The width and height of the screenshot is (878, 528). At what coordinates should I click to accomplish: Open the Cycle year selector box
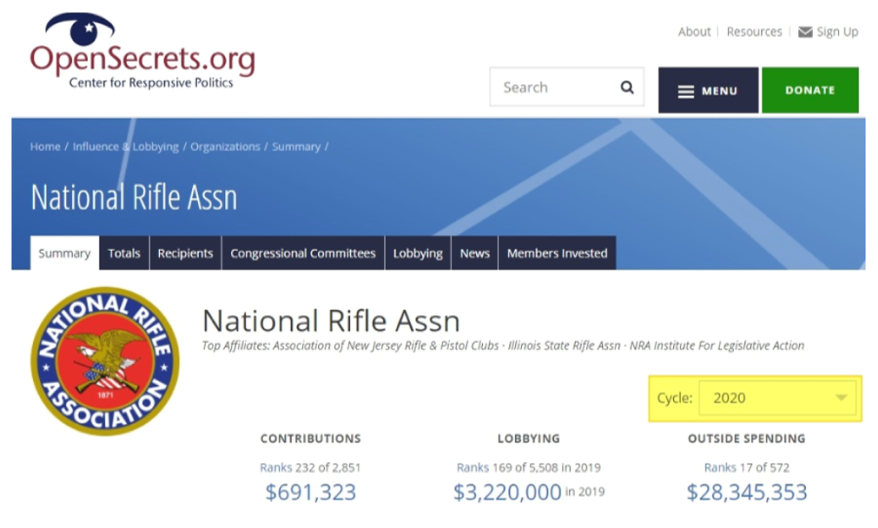[777, 398]
